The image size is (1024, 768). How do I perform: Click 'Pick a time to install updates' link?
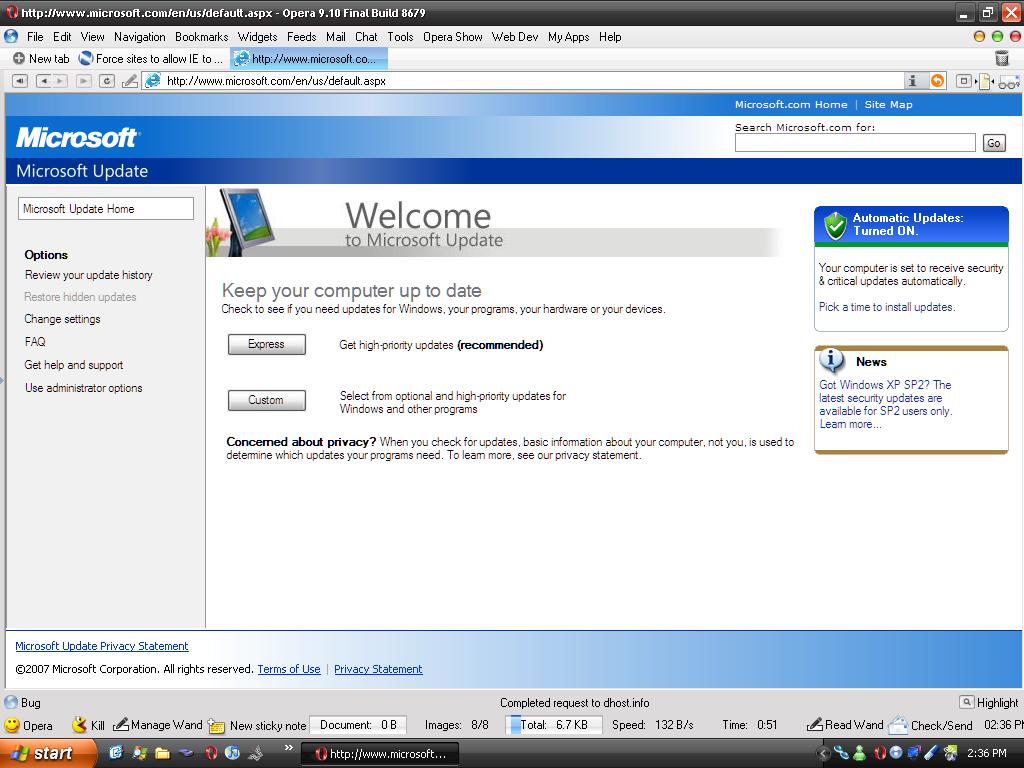coord(886,307)
